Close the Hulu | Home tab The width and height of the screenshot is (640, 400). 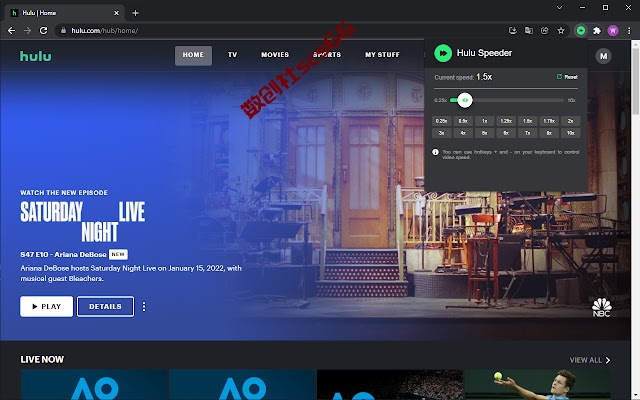tap(116, 13)
